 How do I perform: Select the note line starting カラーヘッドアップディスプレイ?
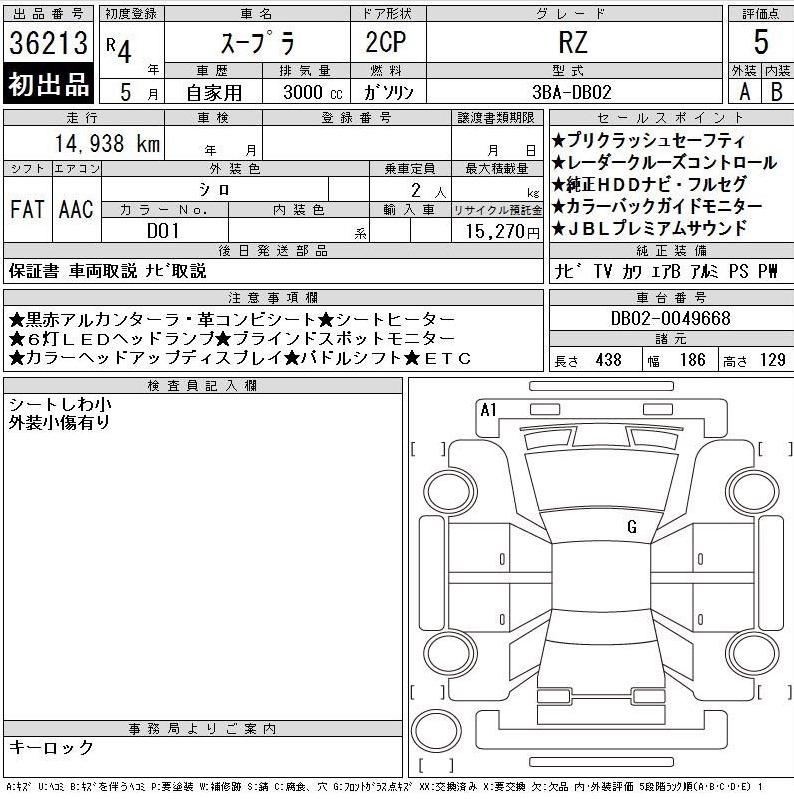[x=240, y=358]
